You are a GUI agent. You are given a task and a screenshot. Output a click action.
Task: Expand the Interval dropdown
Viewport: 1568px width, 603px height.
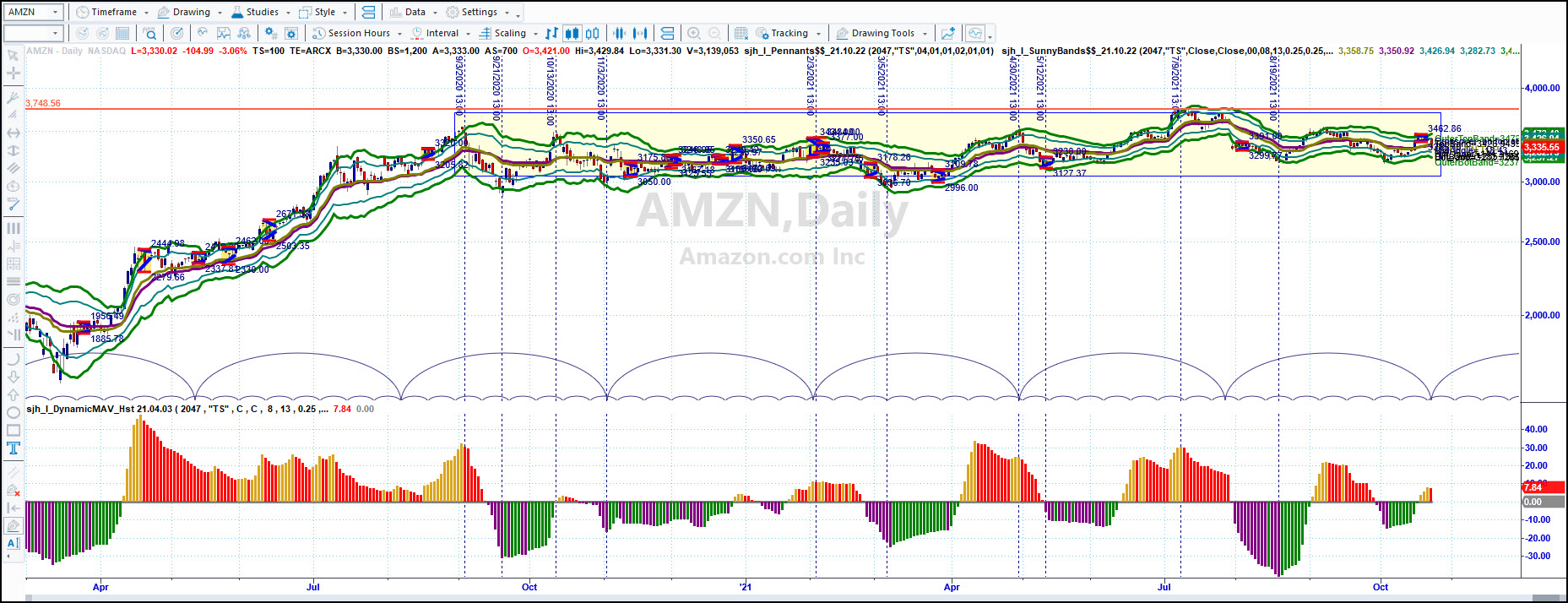[x=468, y=34]
